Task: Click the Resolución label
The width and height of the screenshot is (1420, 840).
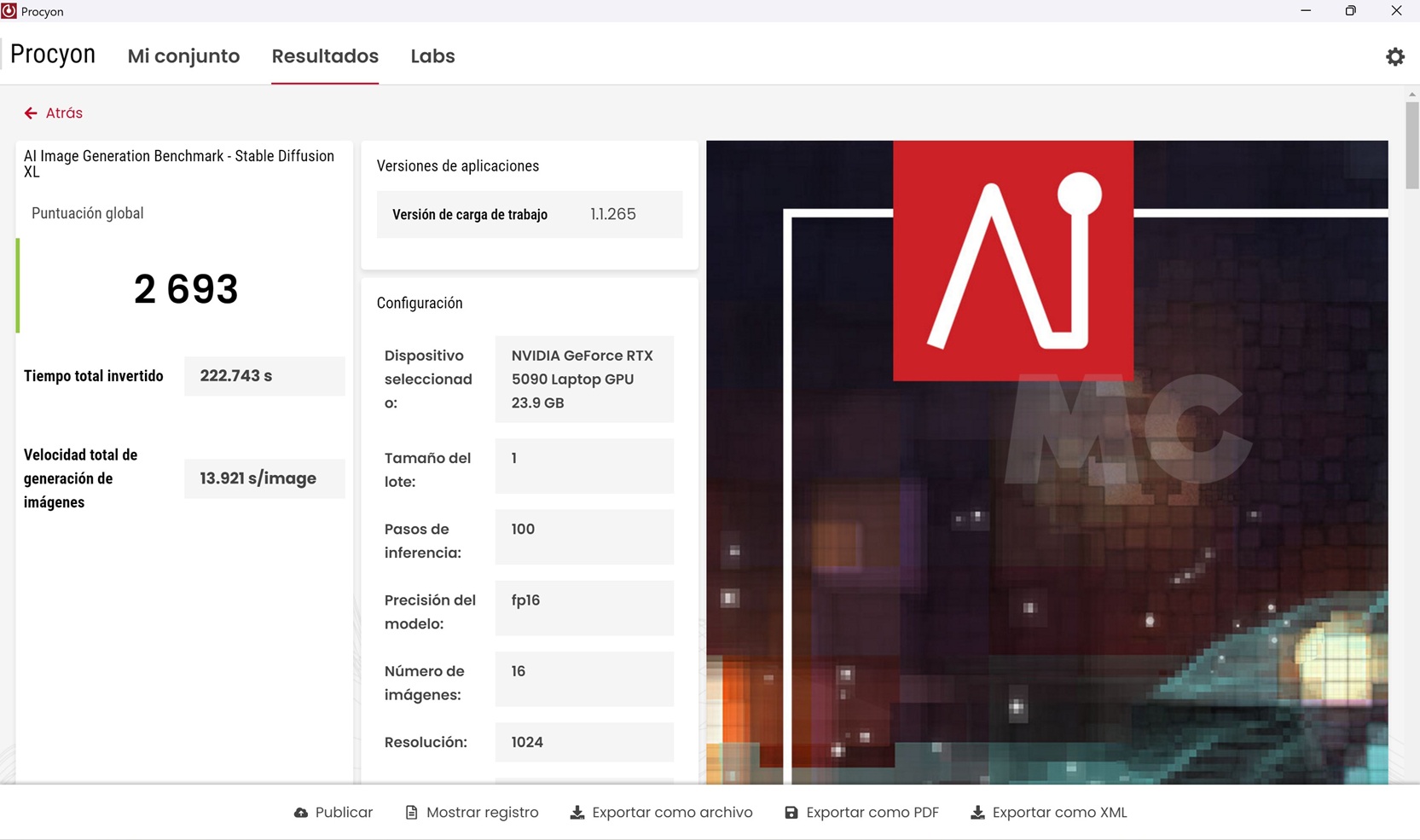Action: pyautogui.click(x=426, y=743)
